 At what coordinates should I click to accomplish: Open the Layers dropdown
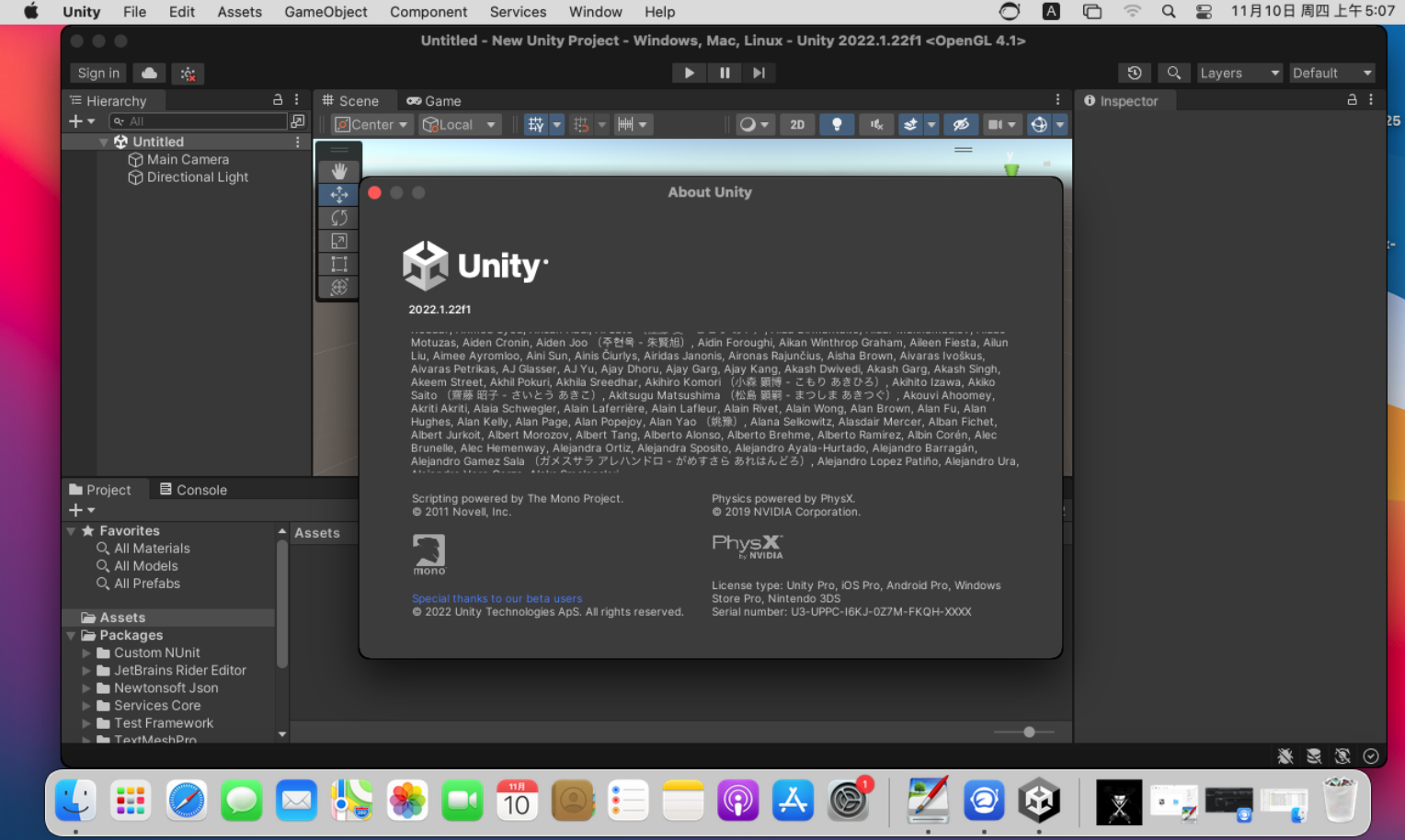(1239, 74)
